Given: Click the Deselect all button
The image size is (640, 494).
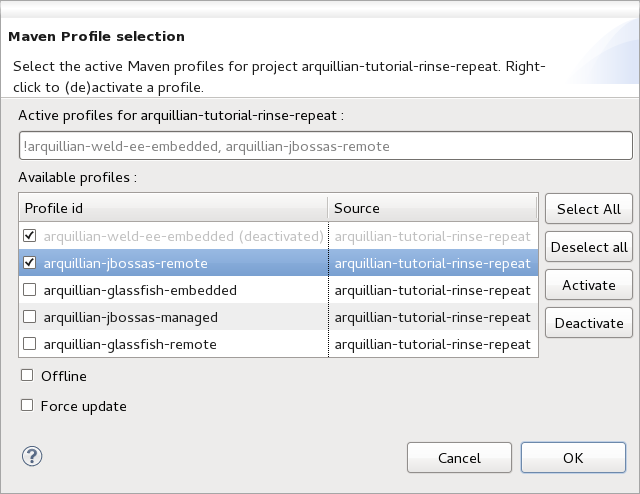Looking at the screenshot, I should (588, 247).
